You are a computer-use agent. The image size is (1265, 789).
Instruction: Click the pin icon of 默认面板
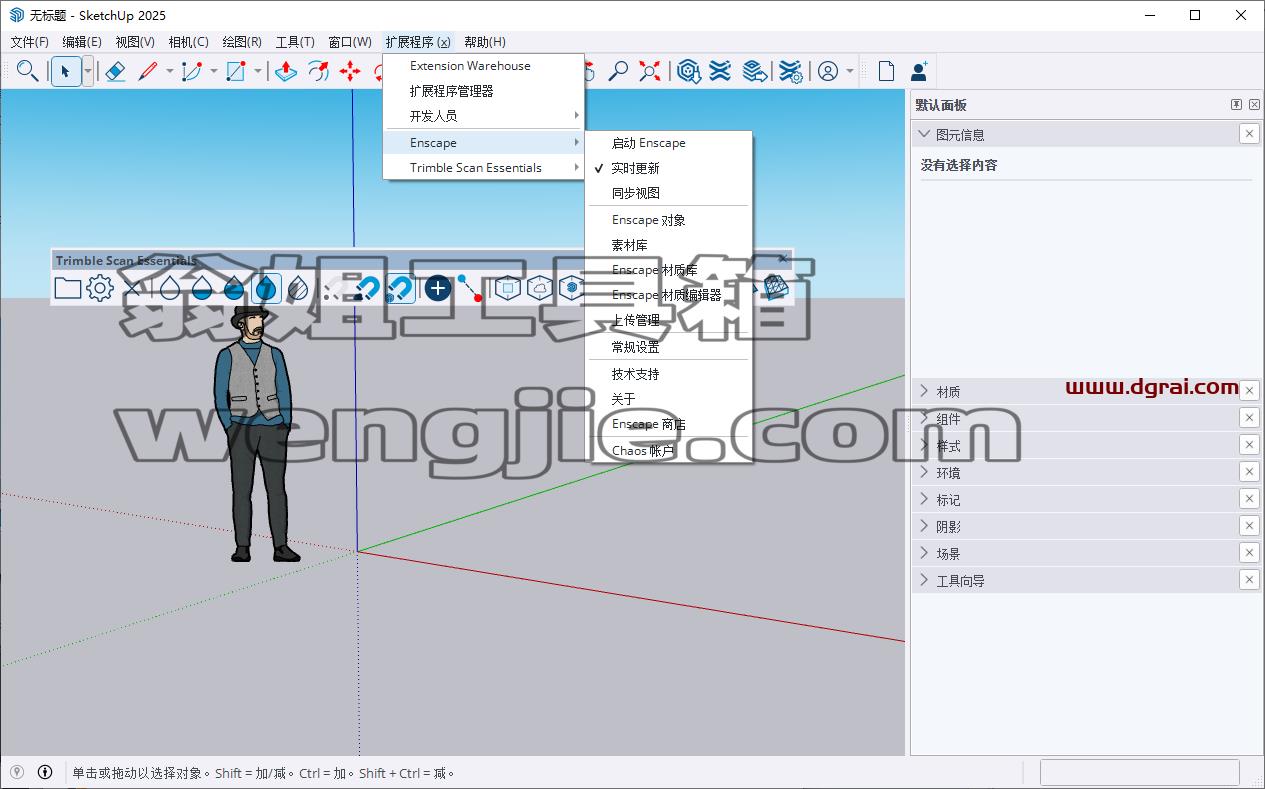1236,105
